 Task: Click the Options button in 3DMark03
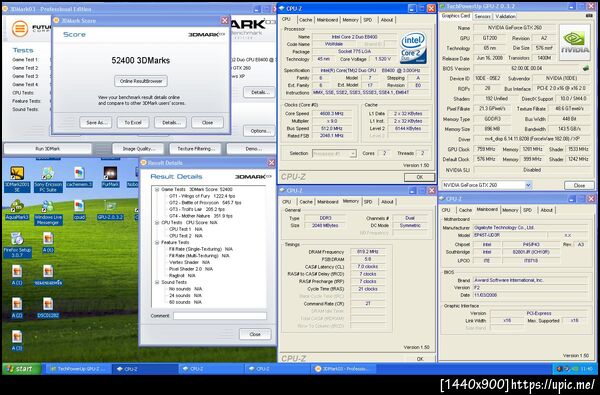click(x=259, y=131)
